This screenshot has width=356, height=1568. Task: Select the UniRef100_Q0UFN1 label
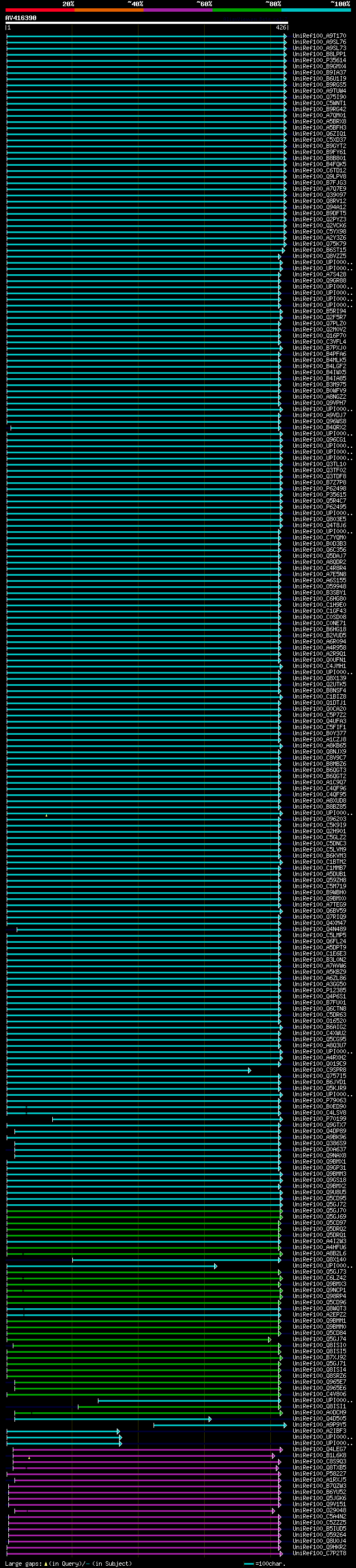(x=319, y=660)
